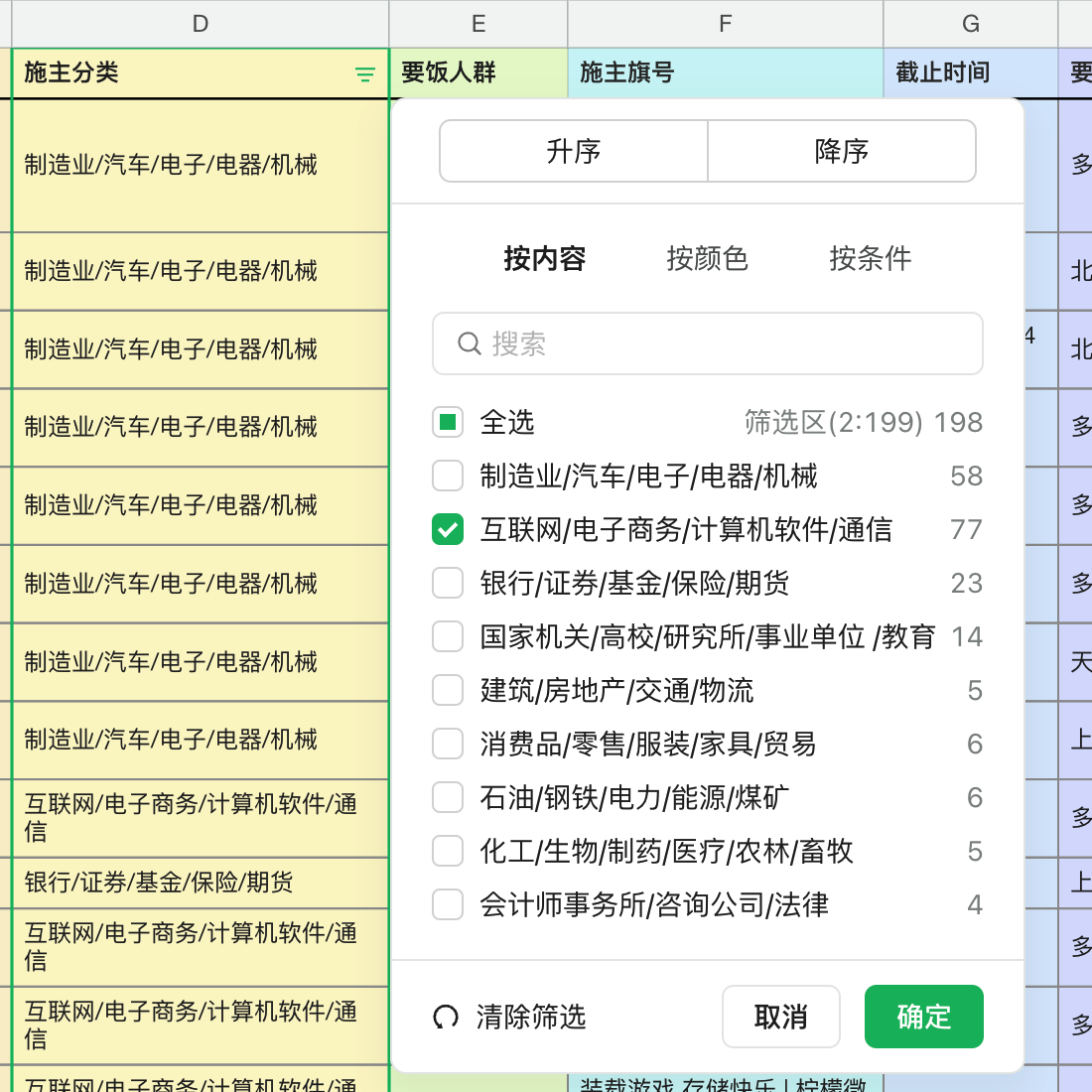This screenshot has width=1092, height=1092.
Task: Click the magnifier icon in search box
Action: click(469, 344)
